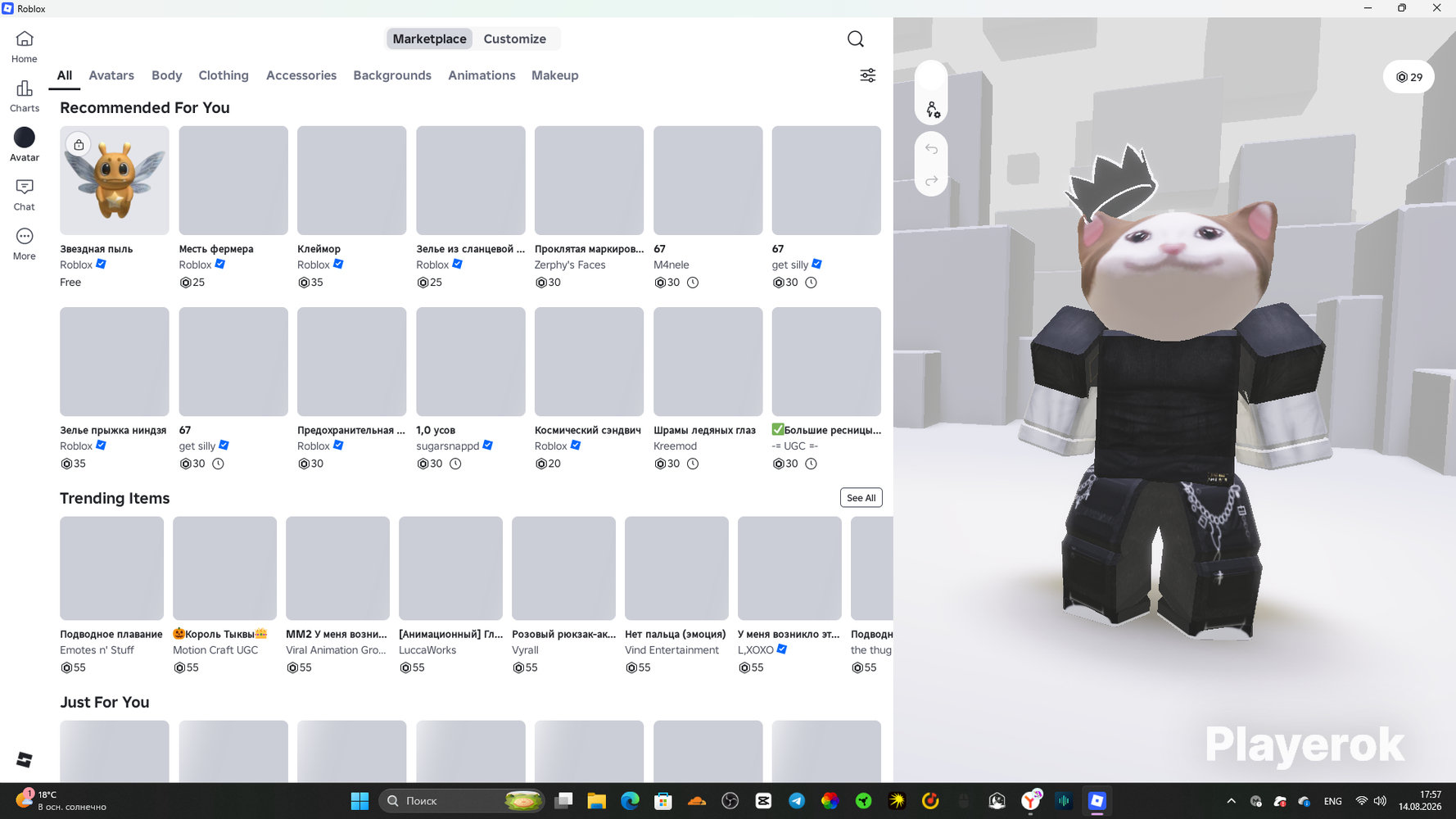Undo the last avatar change
This screenshot has height=819, width=1456.
[932, 149]
